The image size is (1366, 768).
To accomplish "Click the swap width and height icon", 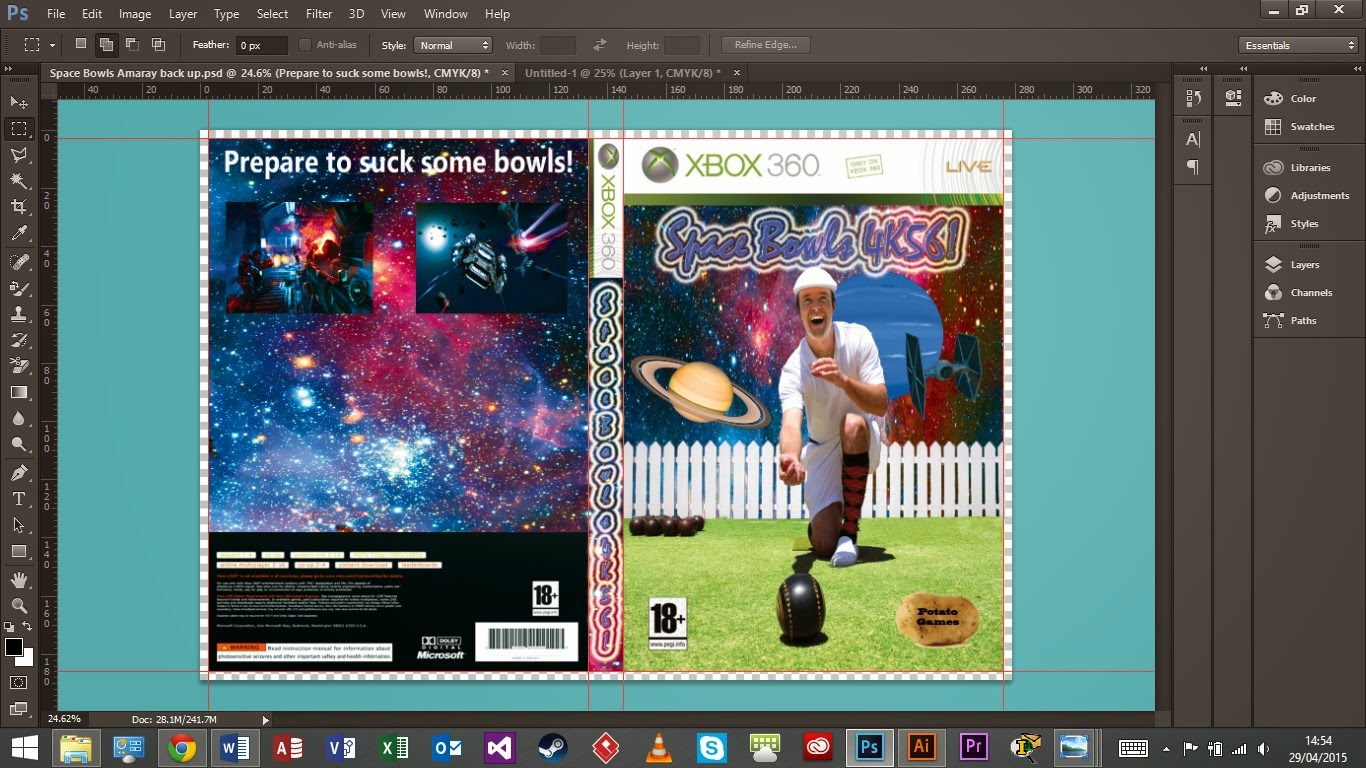I will tap(599, 45).
